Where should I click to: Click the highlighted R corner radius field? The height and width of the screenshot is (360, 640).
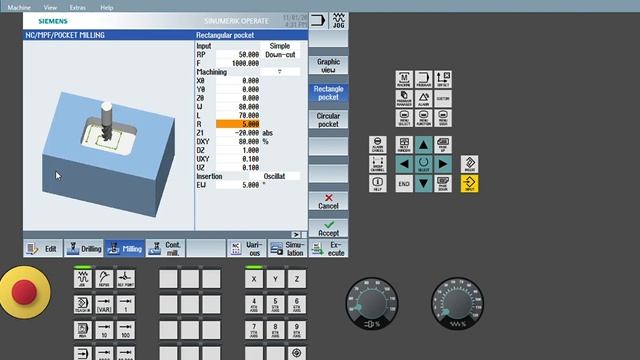(238, 124)
